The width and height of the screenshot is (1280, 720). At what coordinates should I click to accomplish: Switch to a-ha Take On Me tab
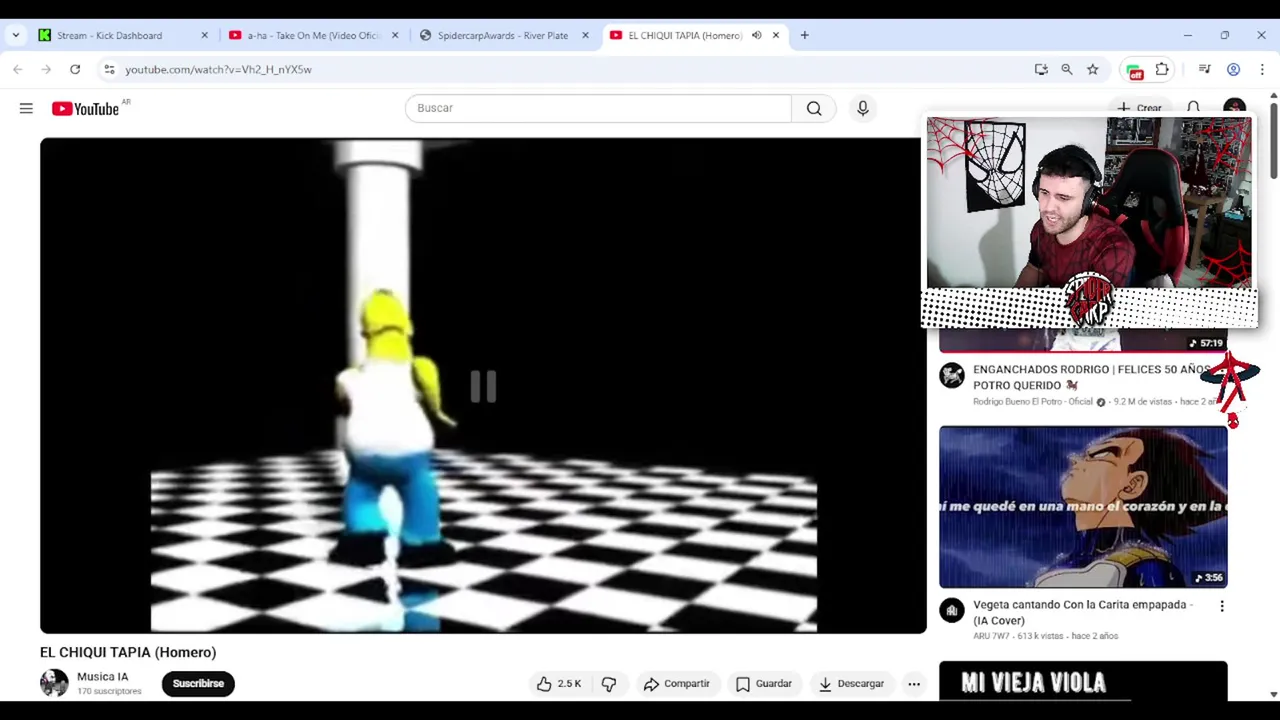(x=314, y=35)
